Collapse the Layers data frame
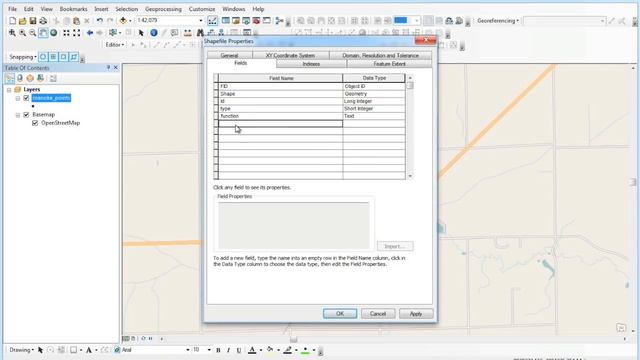 tap(9, 89)
